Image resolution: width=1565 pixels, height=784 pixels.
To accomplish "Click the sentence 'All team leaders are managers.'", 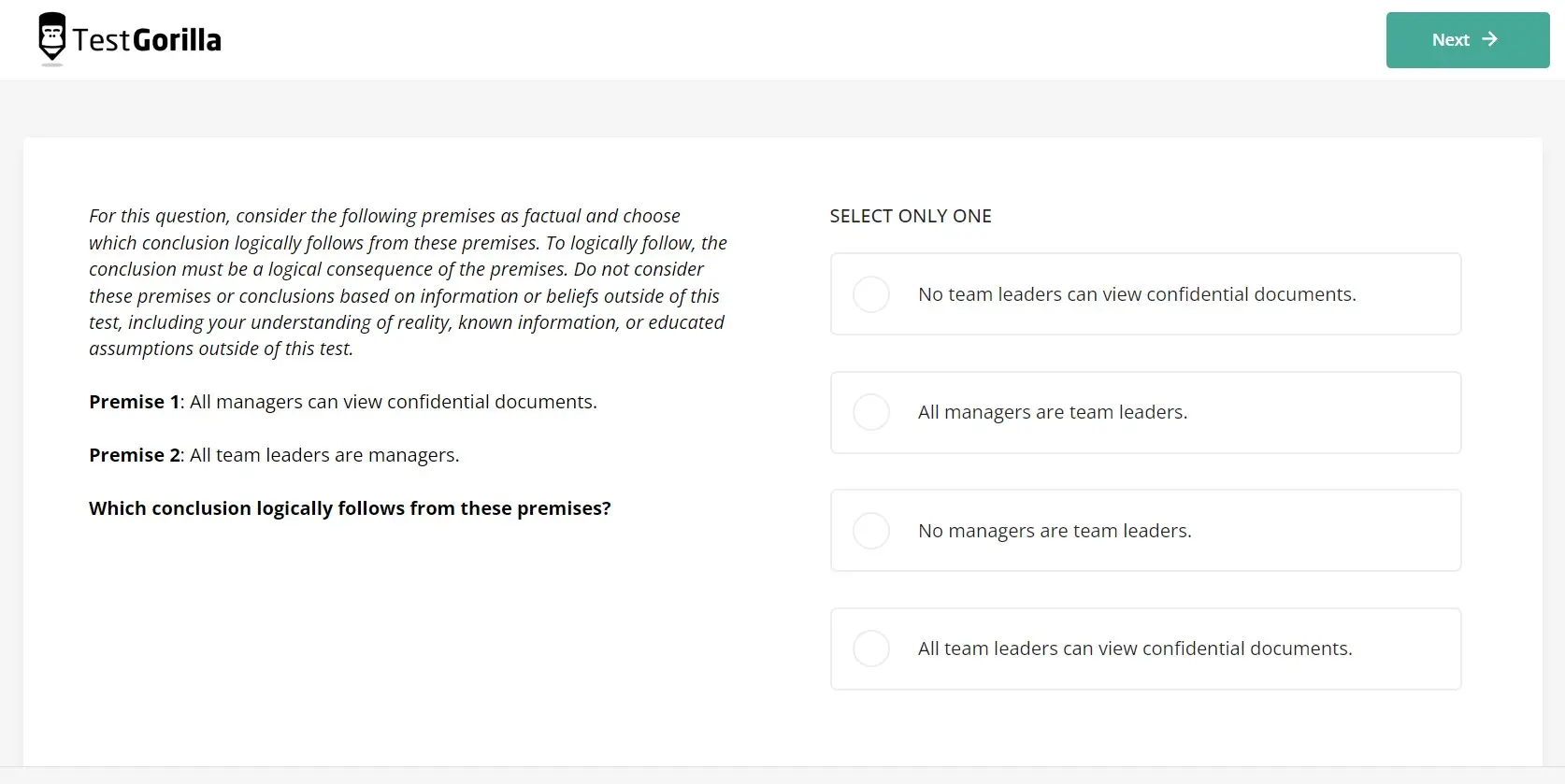I will (x=324, y=455).
